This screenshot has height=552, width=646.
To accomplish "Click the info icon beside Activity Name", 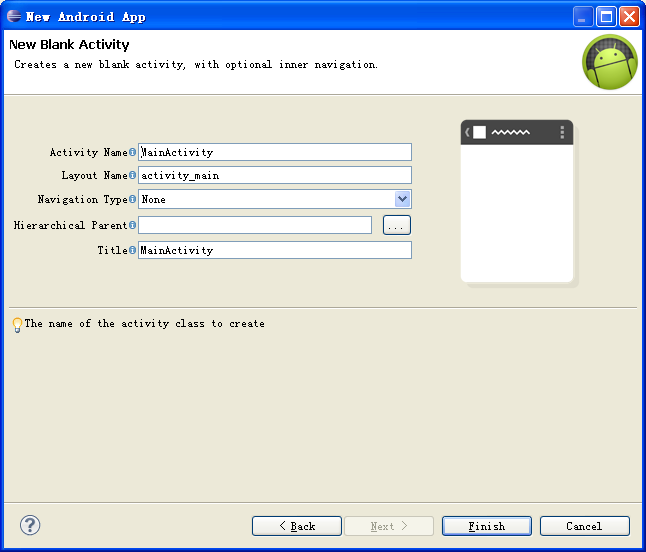I will pos(132,152).
